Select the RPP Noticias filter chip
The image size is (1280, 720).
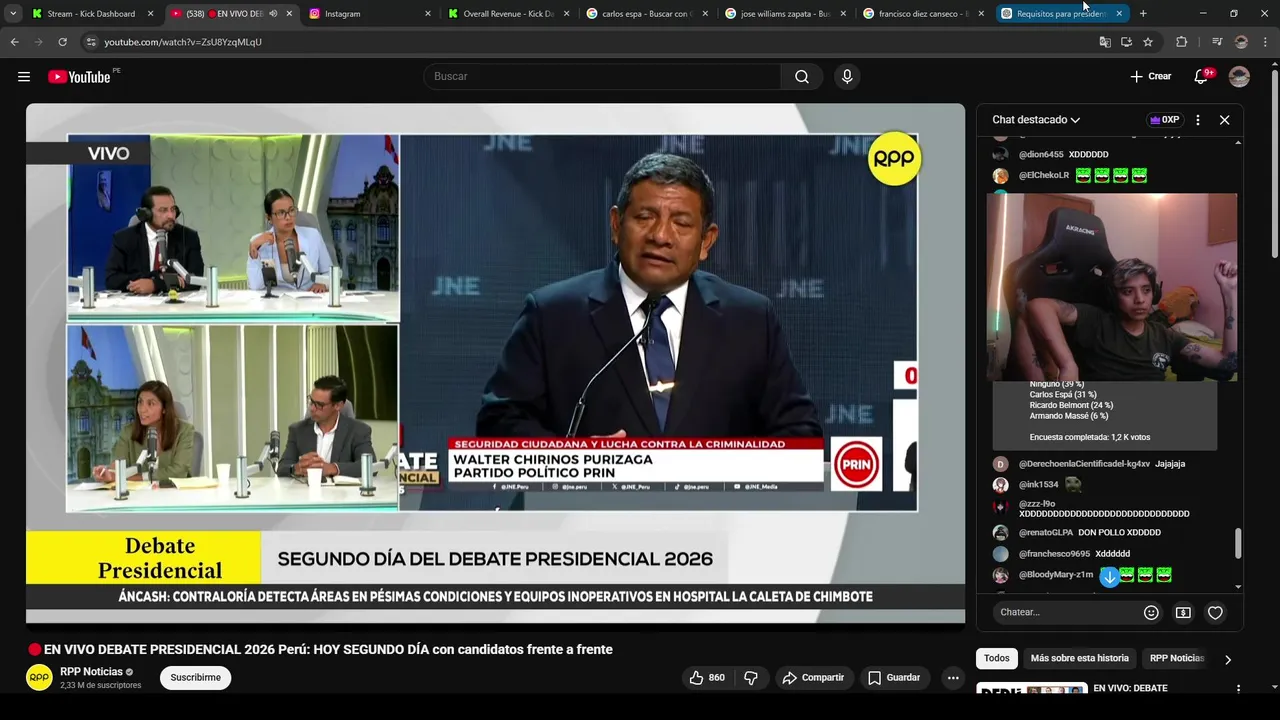click(x=1176, y=658)
